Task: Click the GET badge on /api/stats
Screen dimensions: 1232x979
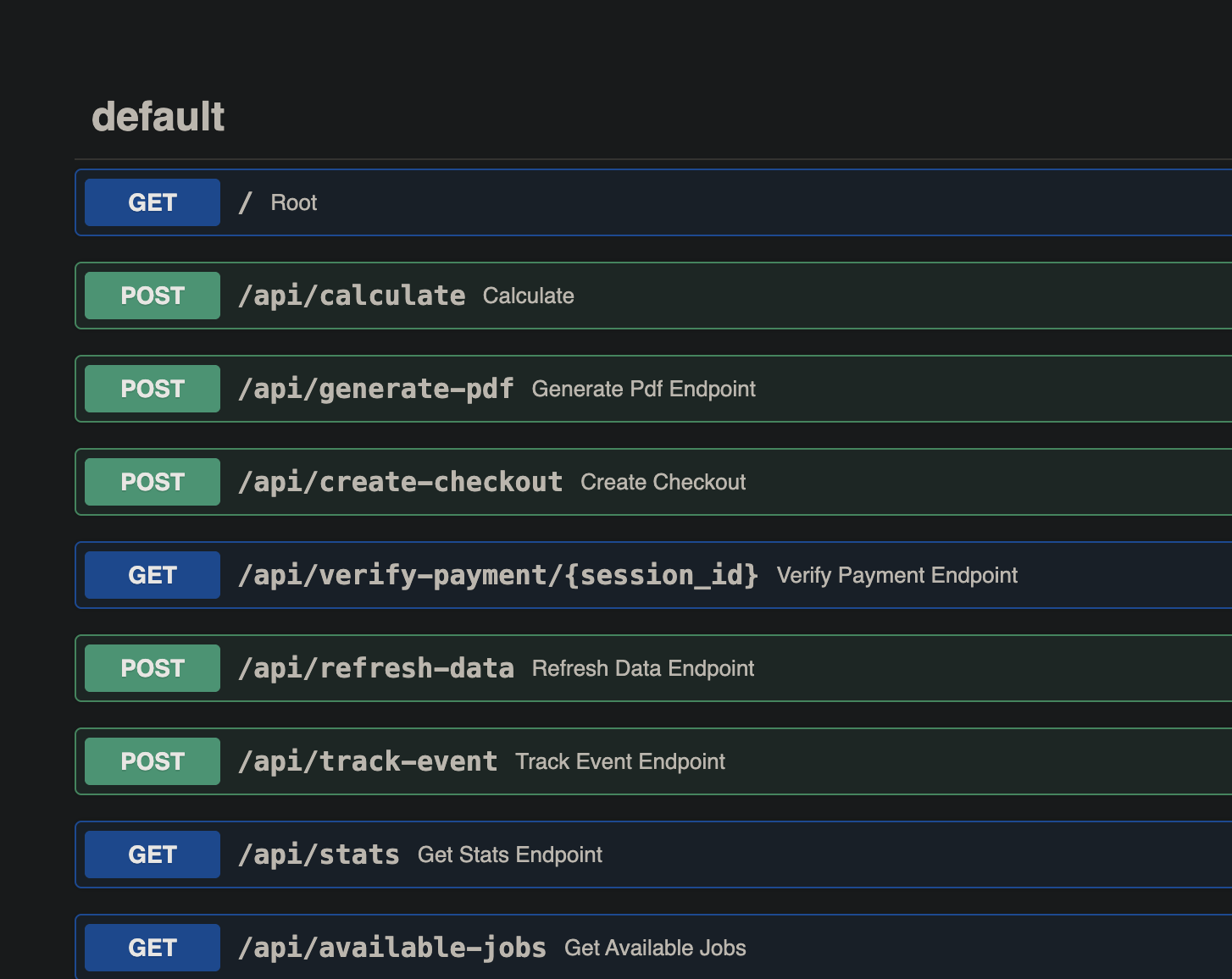Action: (152, 854)
